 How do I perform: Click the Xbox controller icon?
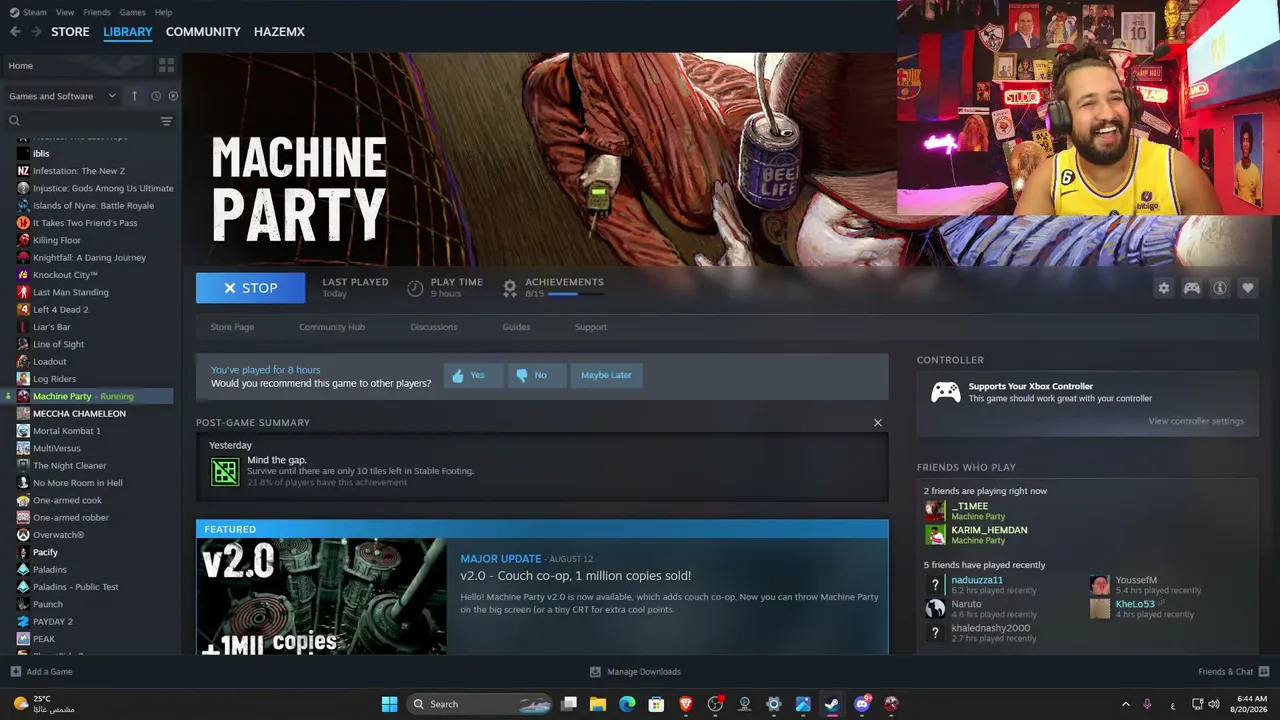946,392
